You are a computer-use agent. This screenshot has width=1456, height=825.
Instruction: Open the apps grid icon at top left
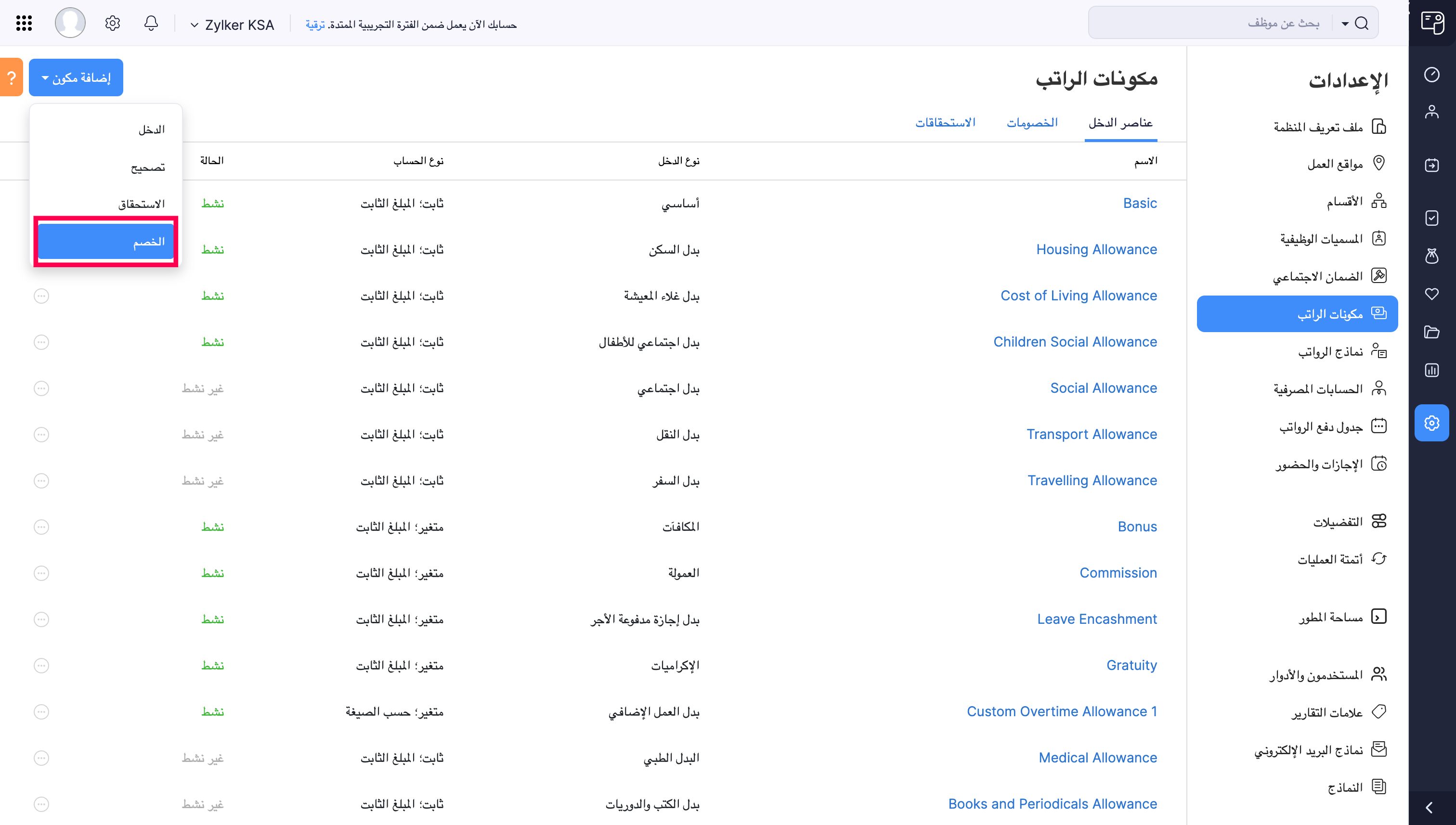coord(23,23)
